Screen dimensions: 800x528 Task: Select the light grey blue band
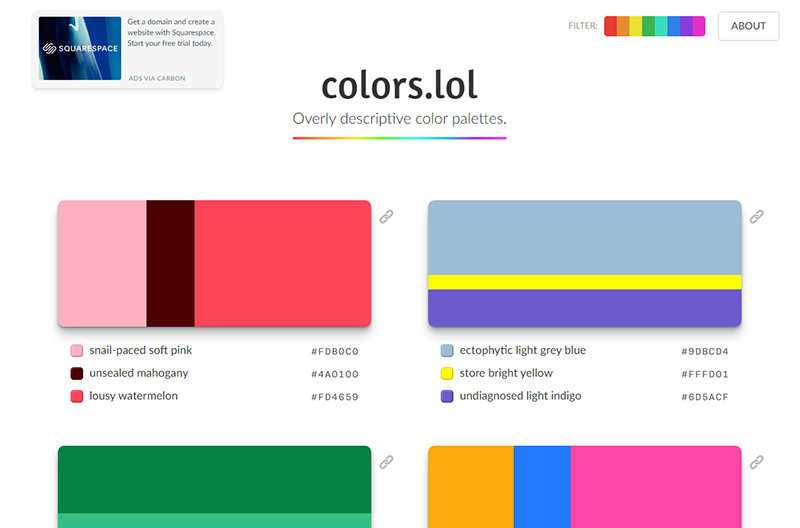585,238
